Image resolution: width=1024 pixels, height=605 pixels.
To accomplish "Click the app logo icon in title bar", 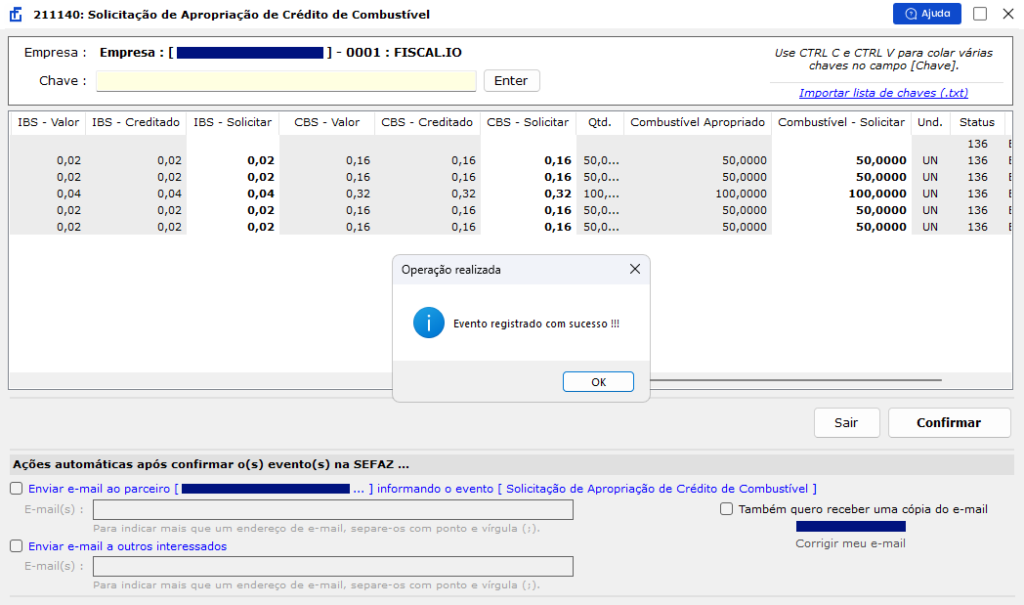I will (16, 14).
